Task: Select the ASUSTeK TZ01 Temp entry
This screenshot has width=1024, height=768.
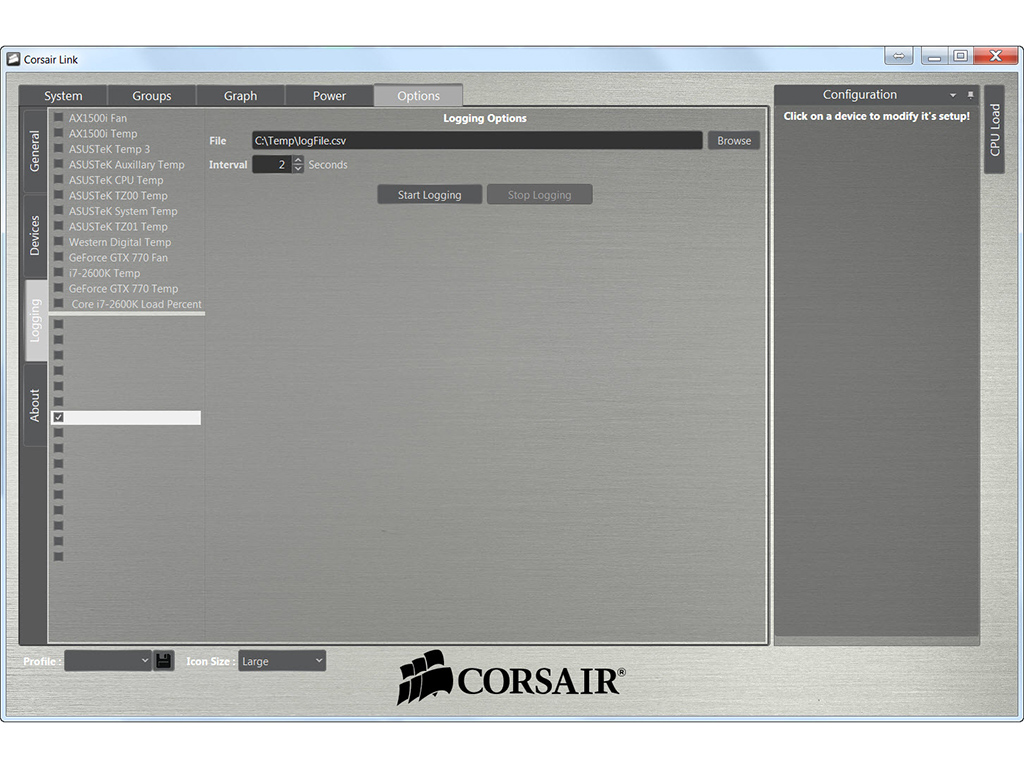Action: coord(118,227)
